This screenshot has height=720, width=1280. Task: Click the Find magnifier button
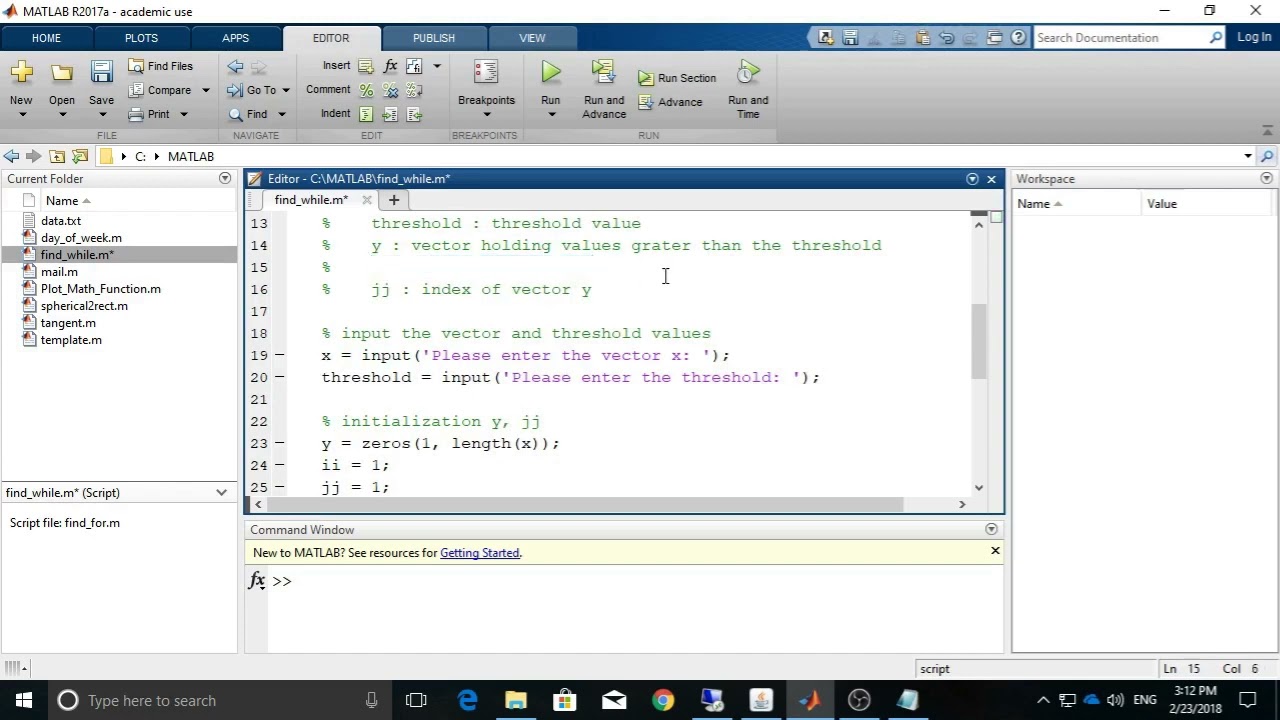pos(248,114)
